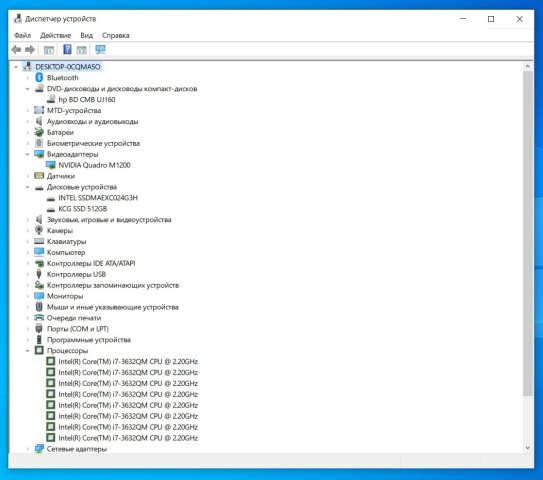
Task: Collapse the Видеоадаптеры category
Action: (x=27, y=154)
